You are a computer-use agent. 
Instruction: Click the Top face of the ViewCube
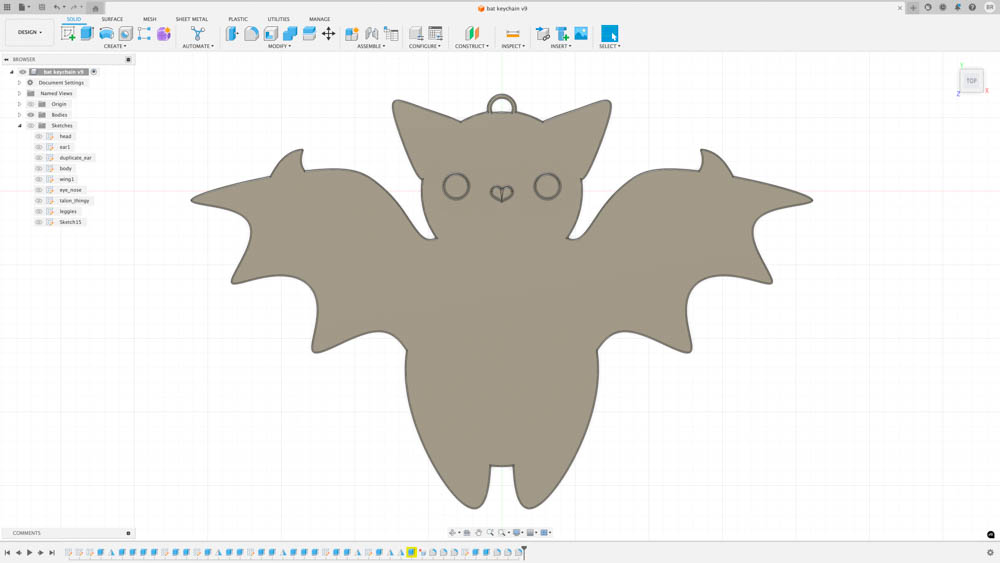click(x=971, y=81)
